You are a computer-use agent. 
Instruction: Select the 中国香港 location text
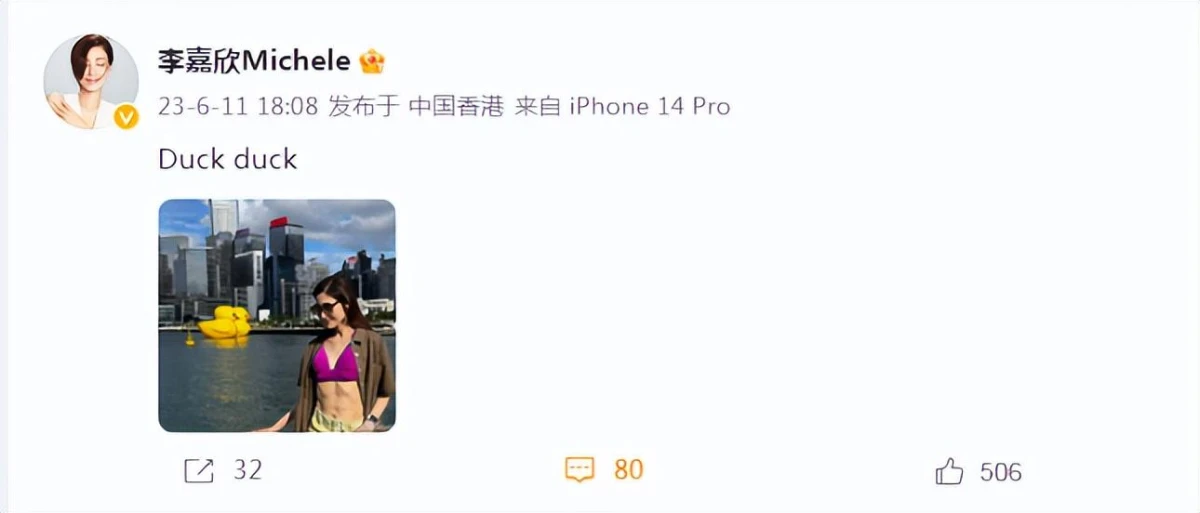tap(456, 106)
